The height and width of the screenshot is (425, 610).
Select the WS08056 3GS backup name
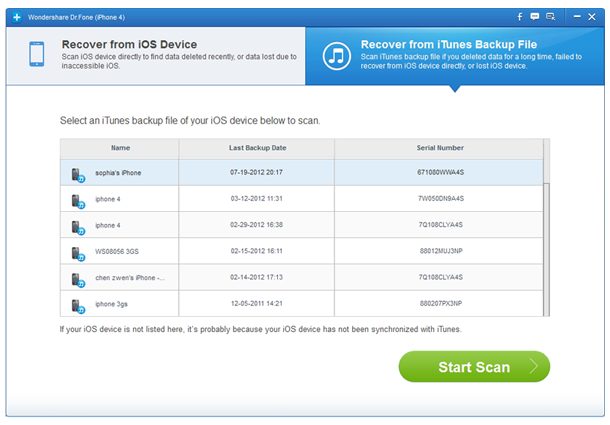coord(117,251)
